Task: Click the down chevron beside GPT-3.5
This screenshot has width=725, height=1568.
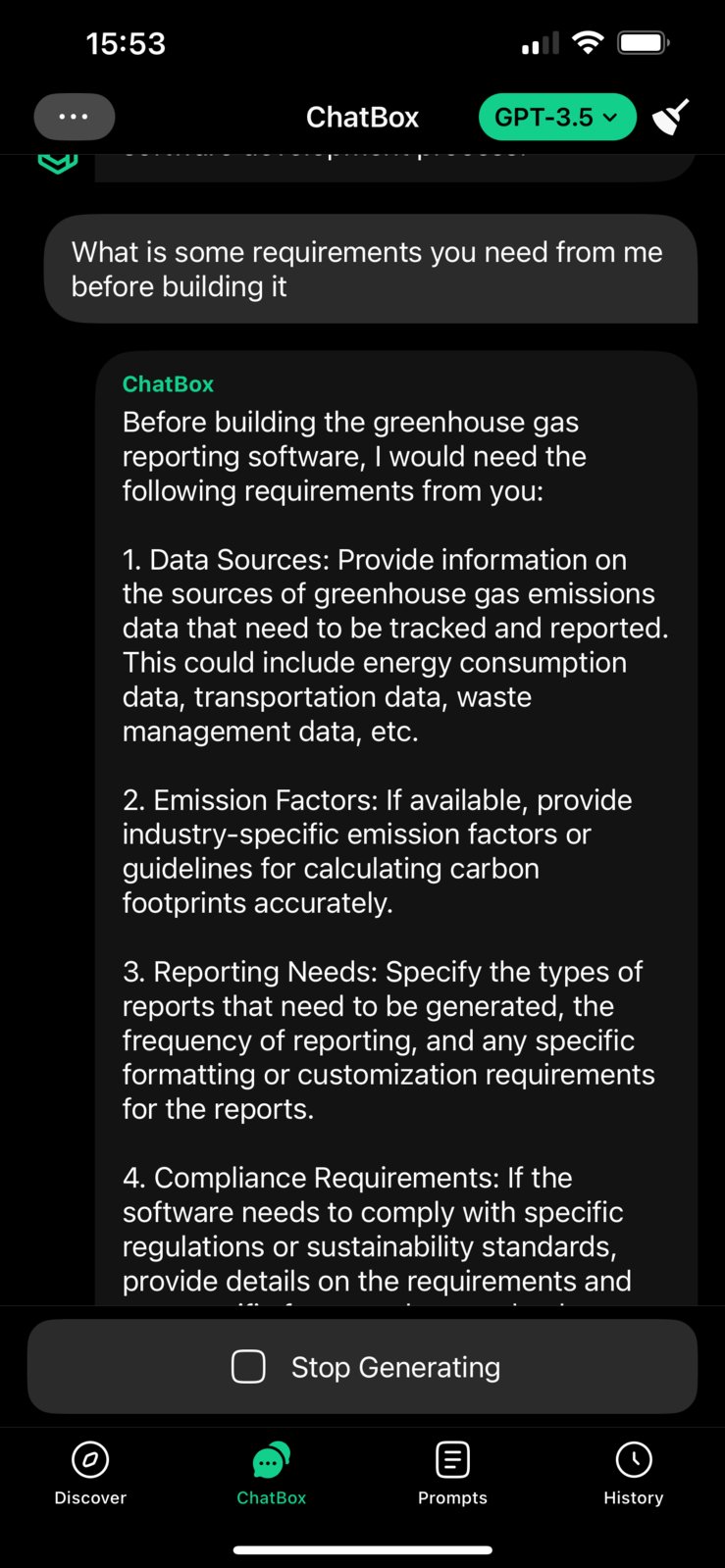Action: [x=610, y=118]
